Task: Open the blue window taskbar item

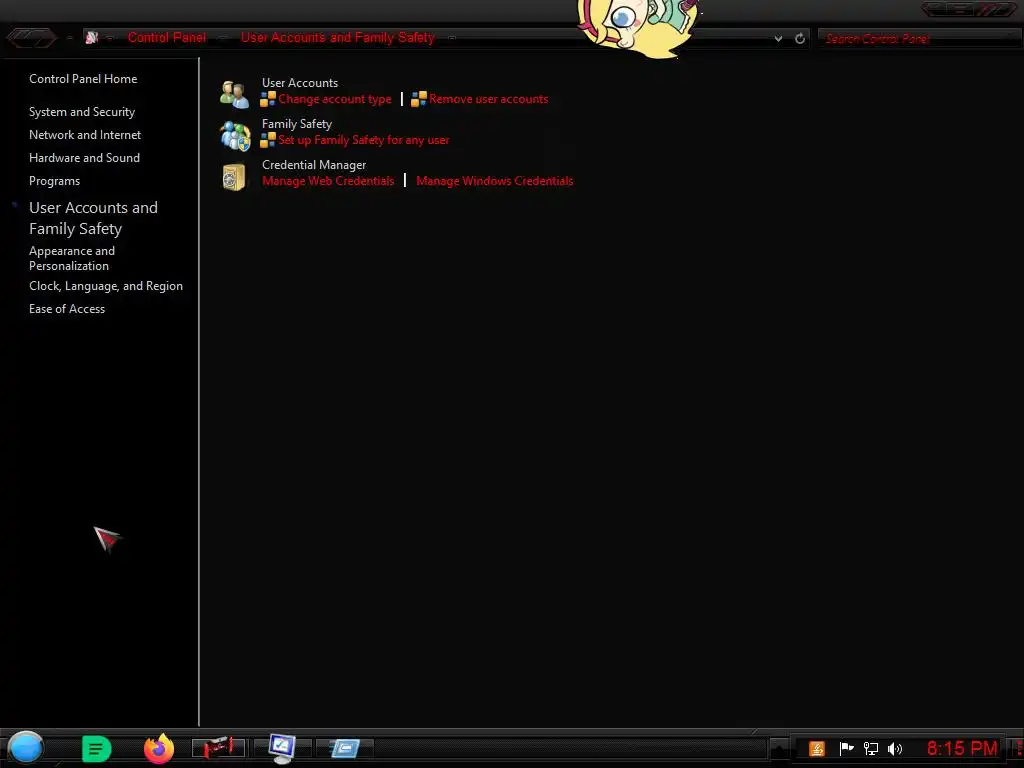Action: [345, 748]
